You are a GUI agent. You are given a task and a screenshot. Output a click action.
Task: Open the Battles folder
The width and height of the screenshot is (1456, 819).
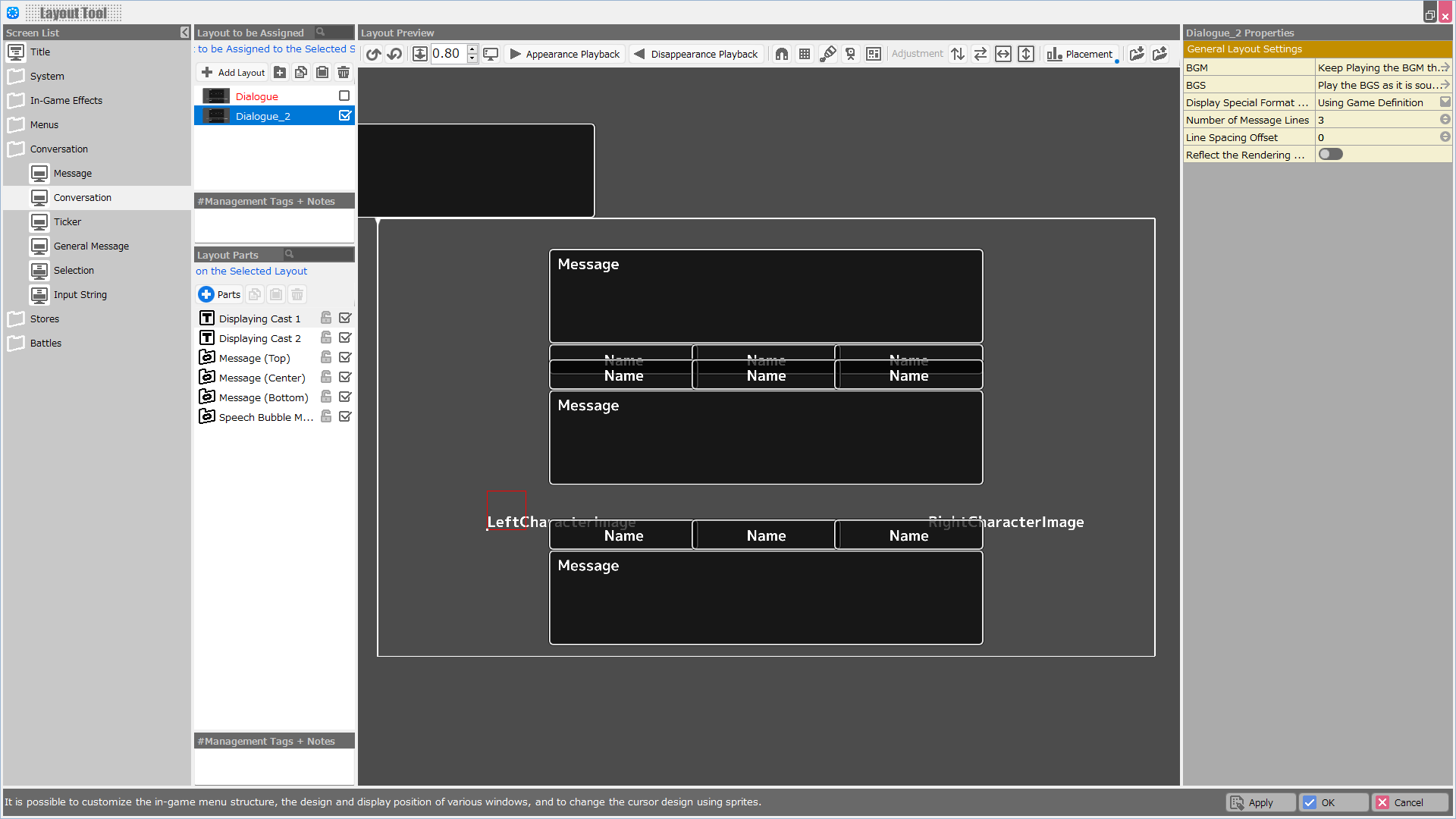45,343
